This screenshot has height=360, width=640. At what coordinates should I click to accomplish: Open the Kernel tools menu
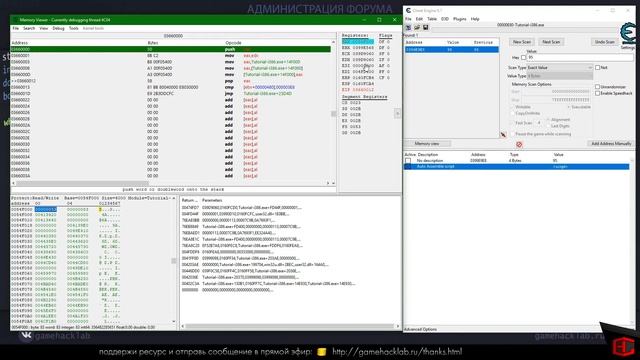click(93, 29)
